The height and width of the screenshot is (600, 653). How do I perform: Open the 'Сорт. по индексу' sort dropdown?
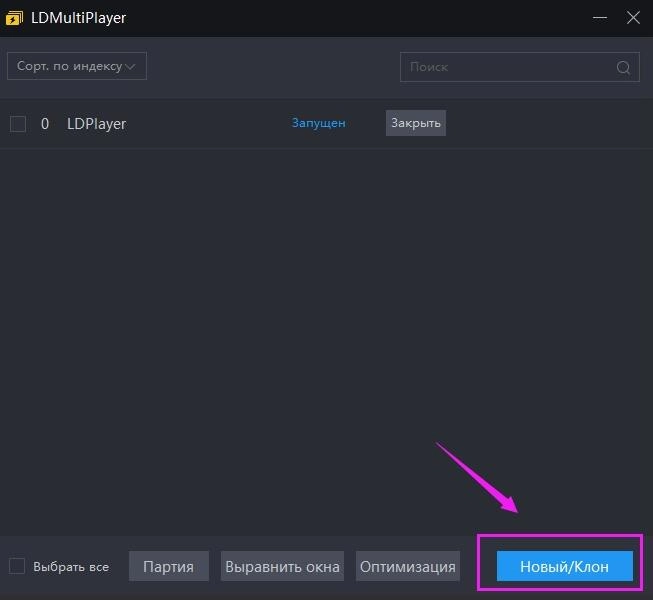tap(76, 66)
